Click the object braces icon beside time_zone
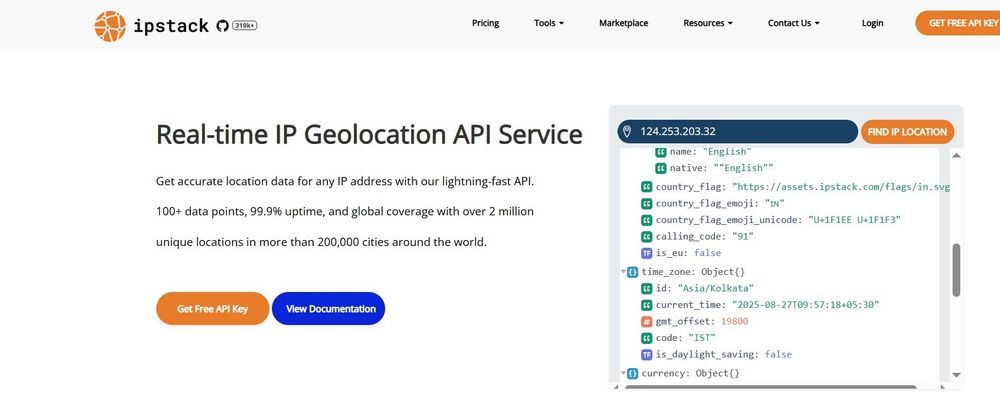1000x420 pixels. click(633, 271)
